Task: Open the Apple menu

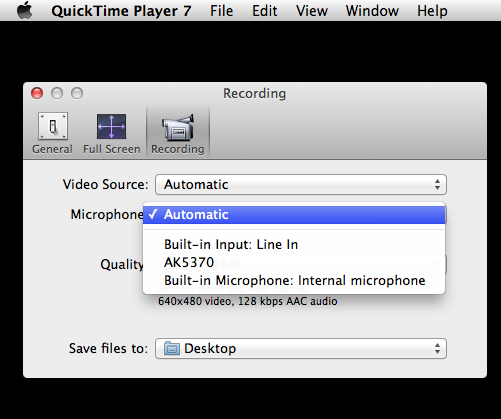Action: pyautogui.click(x=24, y=10)
